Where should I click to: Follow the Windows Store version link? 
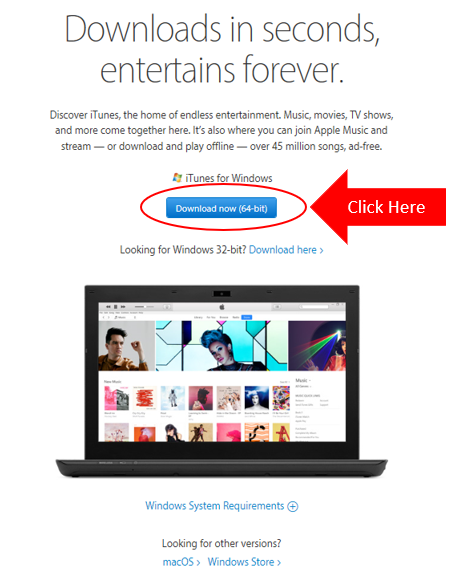[x=244, y=562]
